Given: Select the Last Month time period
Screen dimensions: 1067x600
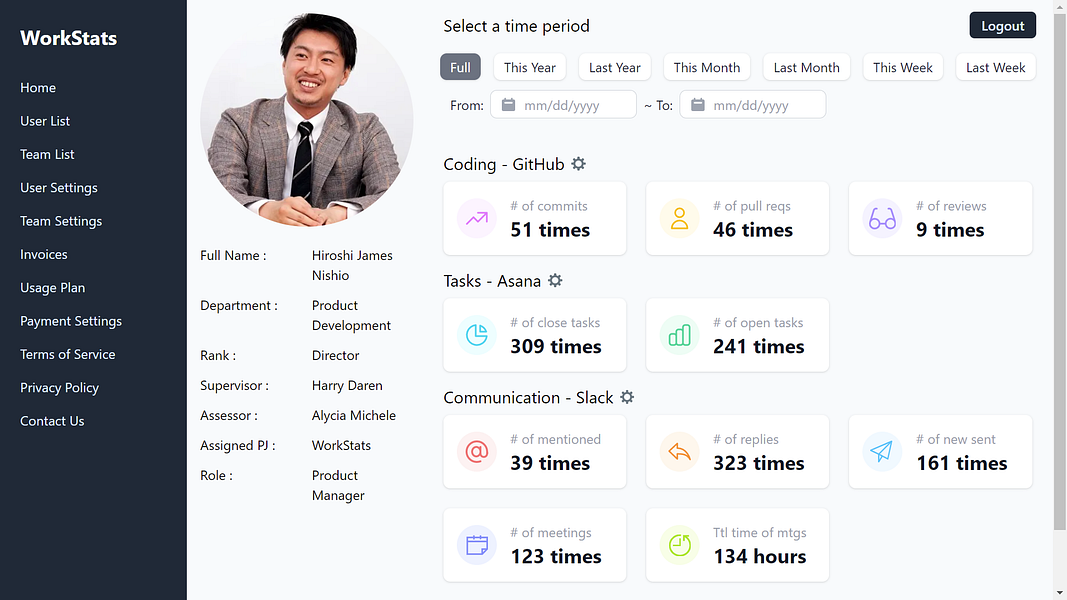Looking at the screenshot, I should [x=806, y=67].
